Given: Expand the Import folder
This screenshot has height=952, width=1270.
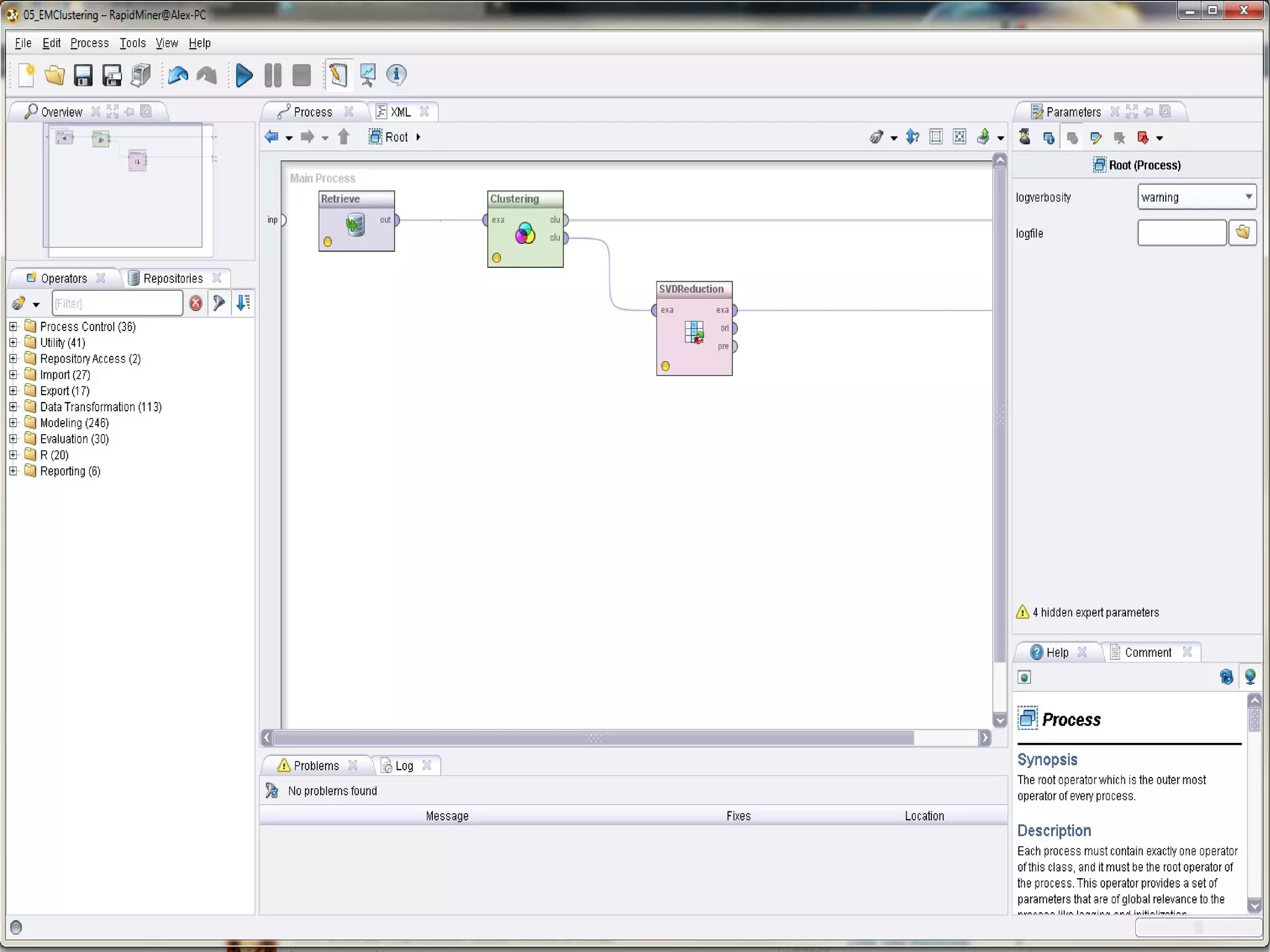Looking at the screenshot, I should [13, 374].
